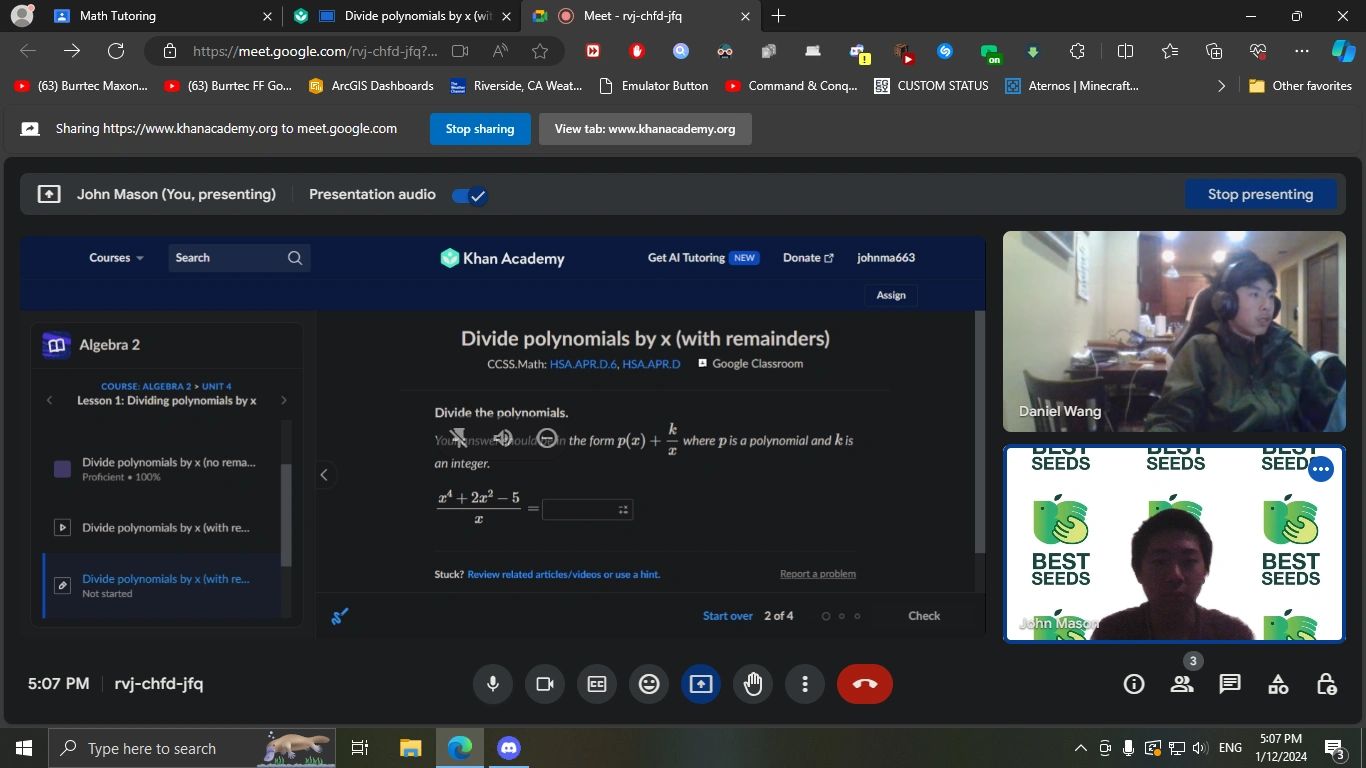Click the blue Stop sharing button
The width and height of the screenshot is (1366, 768).
480,129
